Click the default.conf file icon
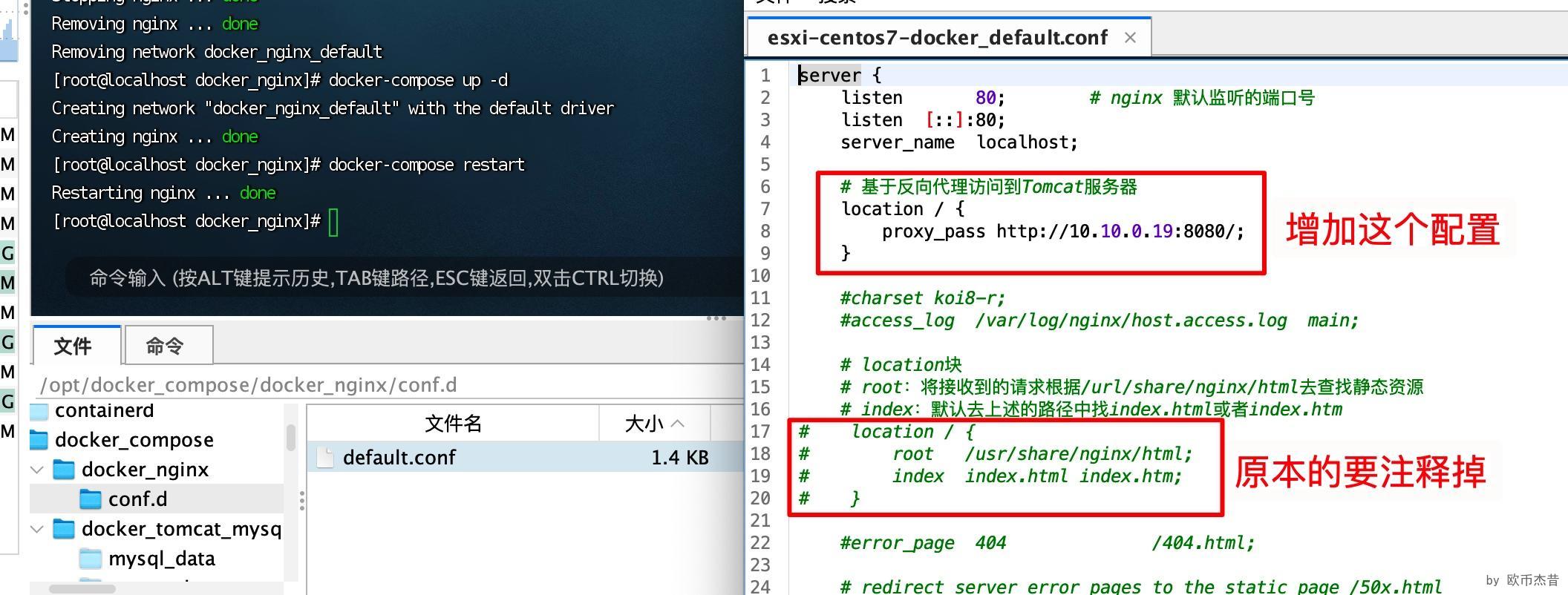The image size is (1568, 595). [x=325, y=458]
